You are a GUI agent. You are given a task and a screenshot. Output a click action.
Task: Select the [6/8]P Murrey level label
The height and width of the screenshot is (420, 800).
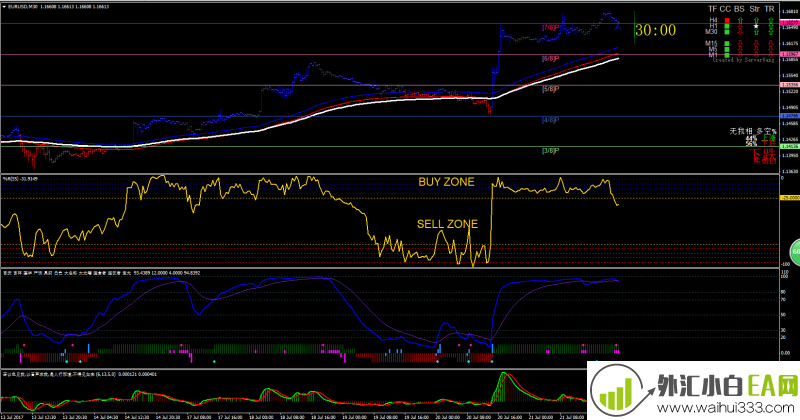pyautogui.click(x=551, y=59)
